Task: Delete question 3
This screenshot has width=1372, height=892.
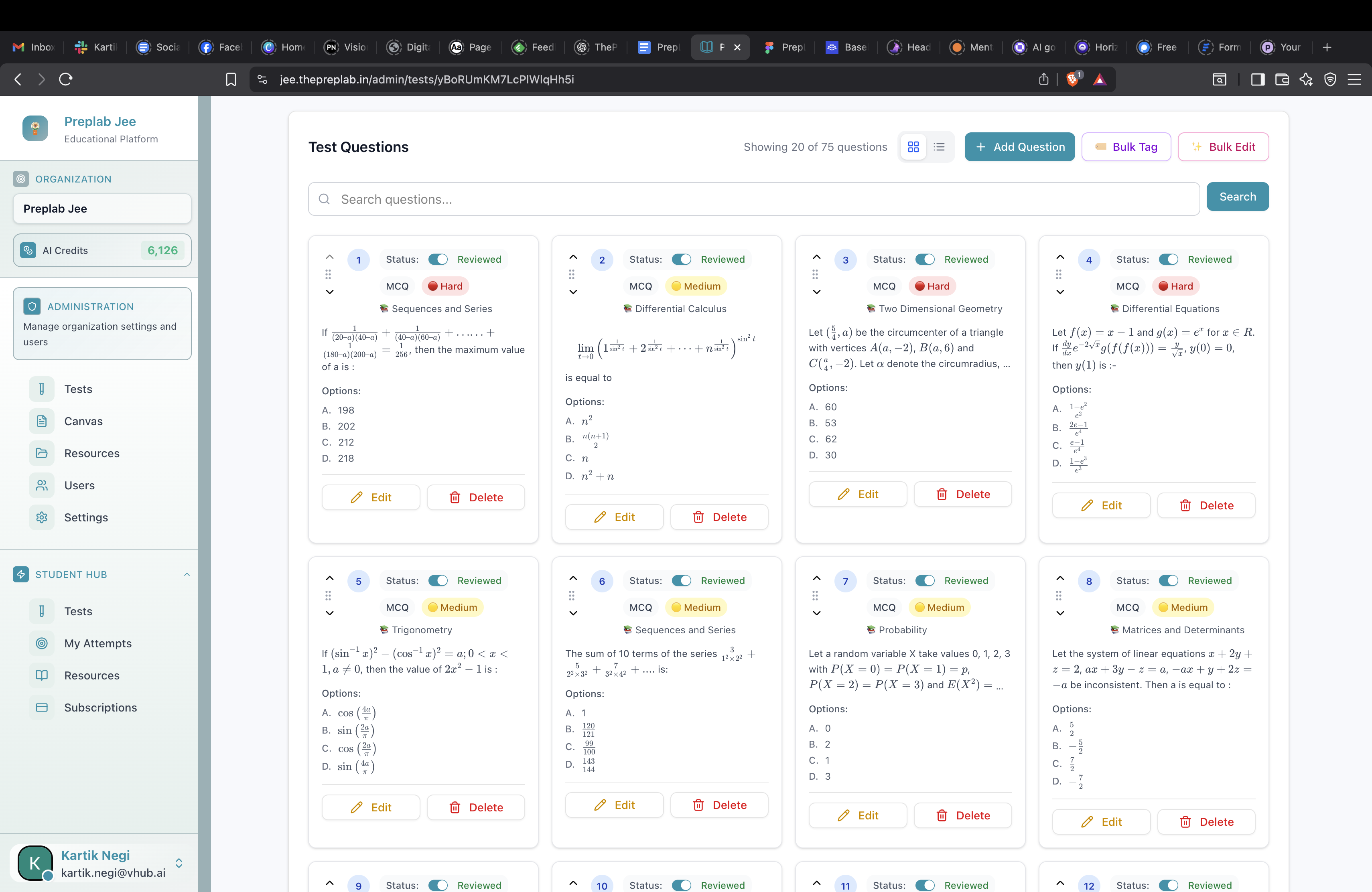Action: click(x=963, y=494)
